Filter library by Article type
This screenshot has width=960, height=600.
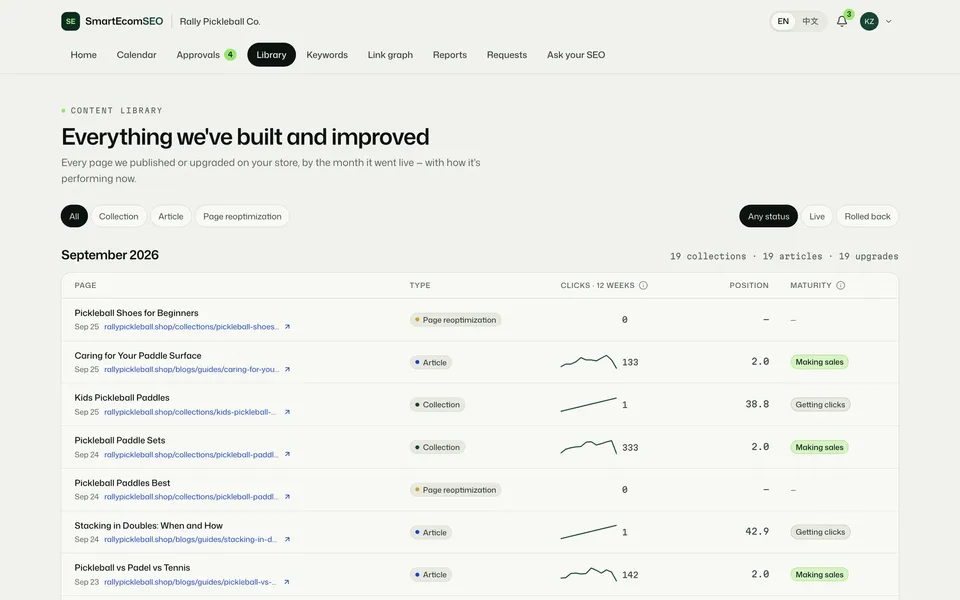(171, 216)
